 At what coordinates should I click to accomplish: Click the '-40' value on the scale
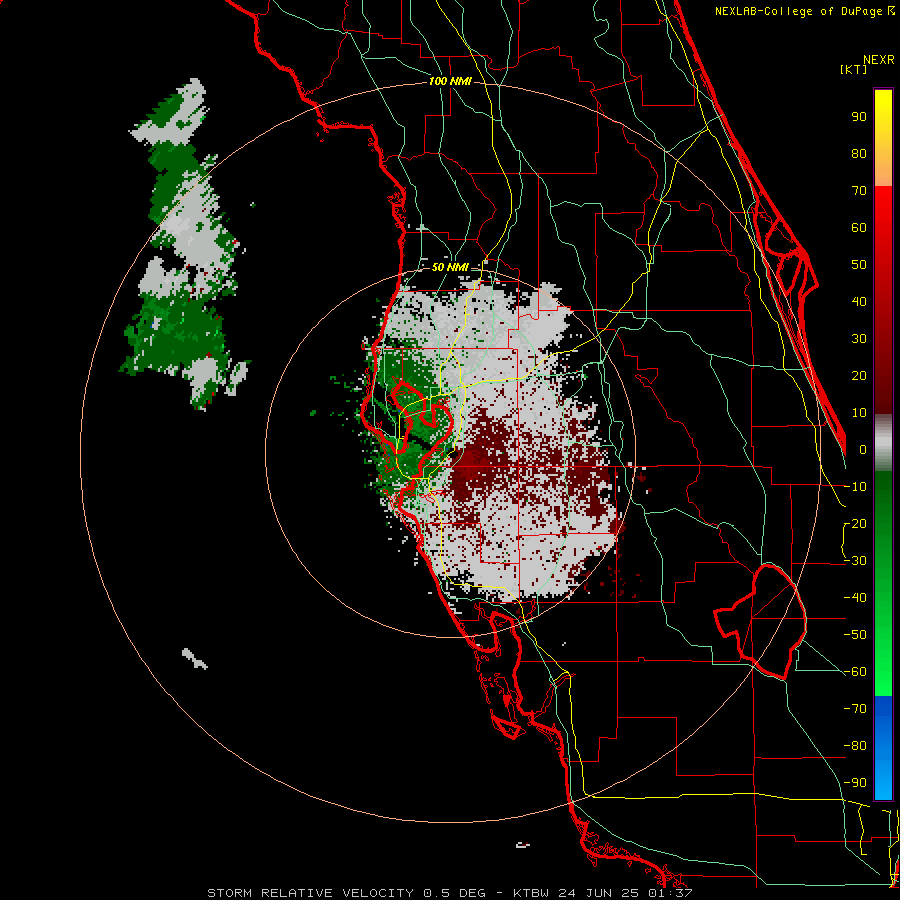[x=855, y=598]
